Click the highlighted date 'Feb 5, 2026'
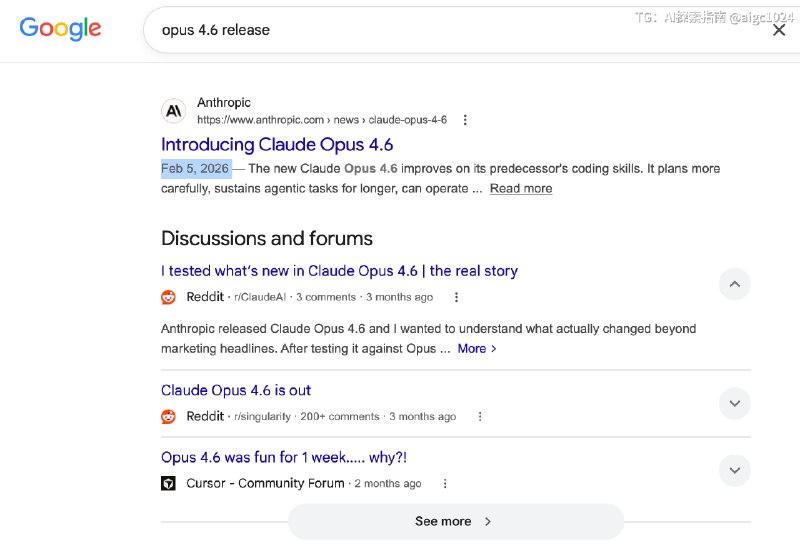This screenshot has width=800, height=560. coord(196,169)
